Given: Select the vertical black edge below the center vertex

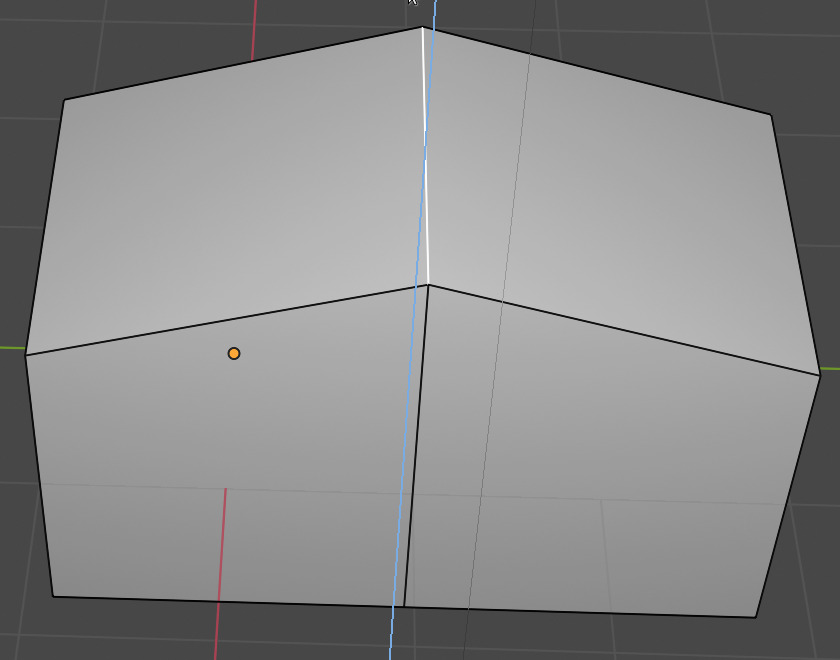Looking at the screenshot, I should click(416, 450).
